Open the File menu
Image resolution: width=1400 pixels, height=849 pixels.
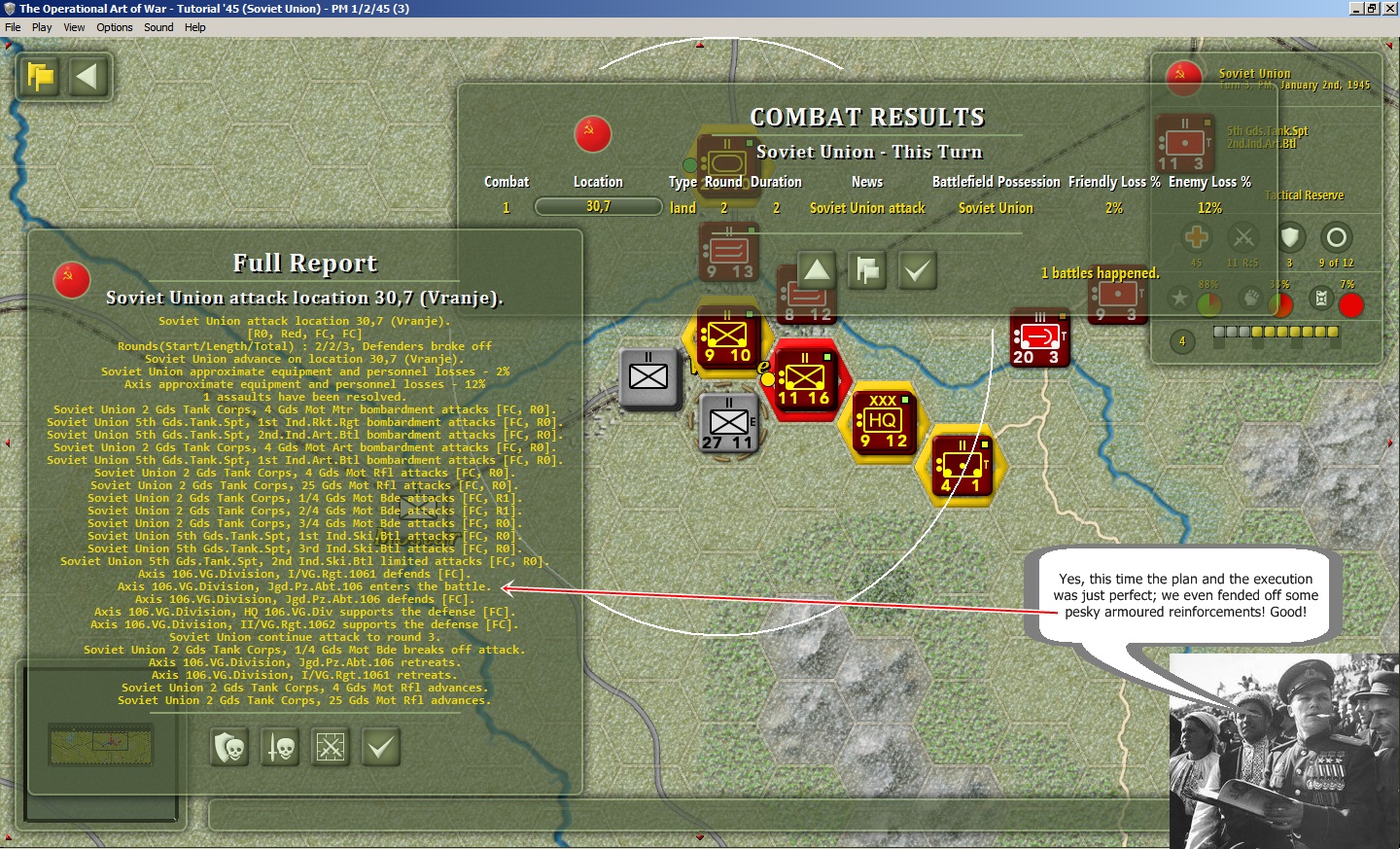point(13,27)
